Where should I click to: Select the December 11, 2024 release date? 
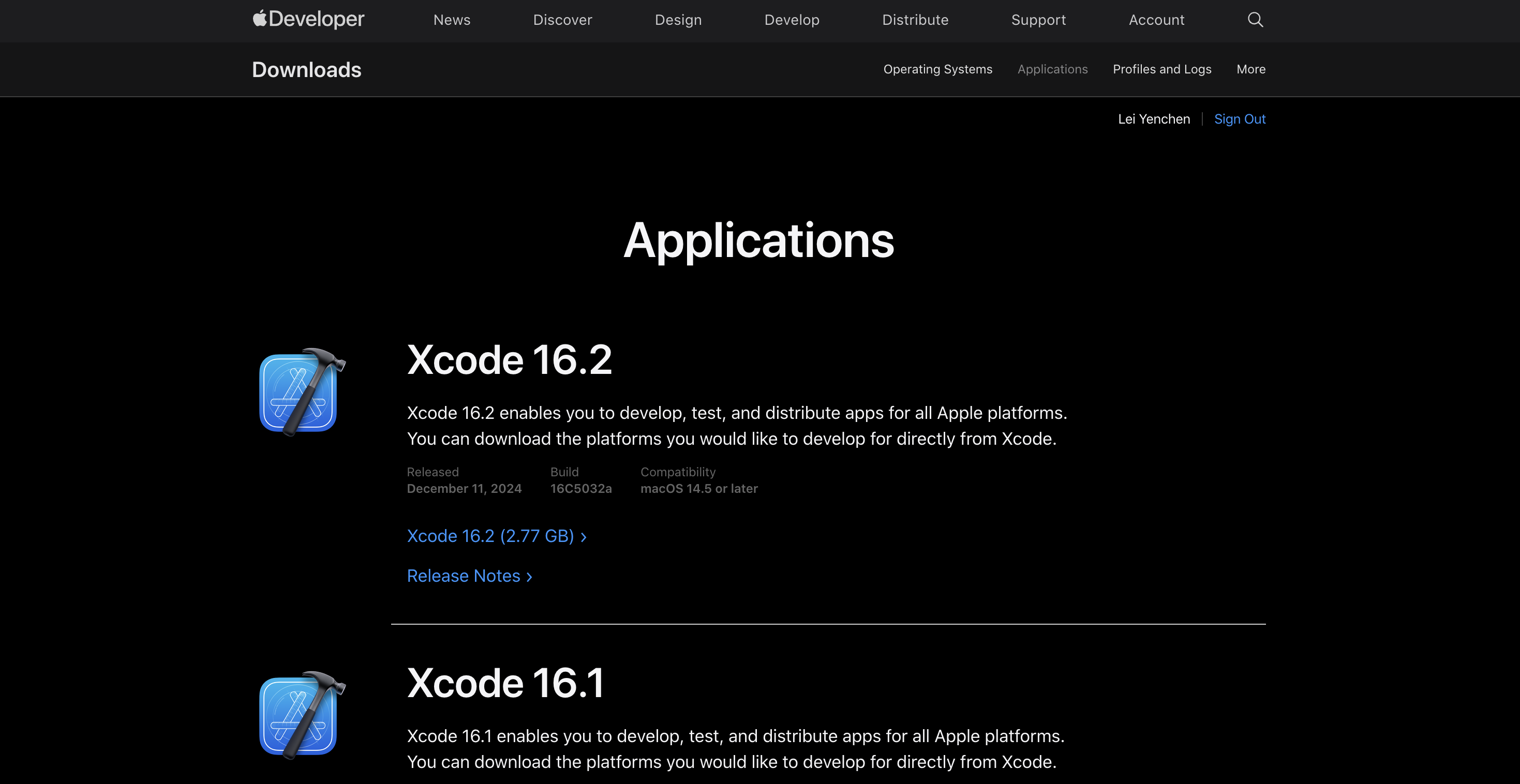465,489
